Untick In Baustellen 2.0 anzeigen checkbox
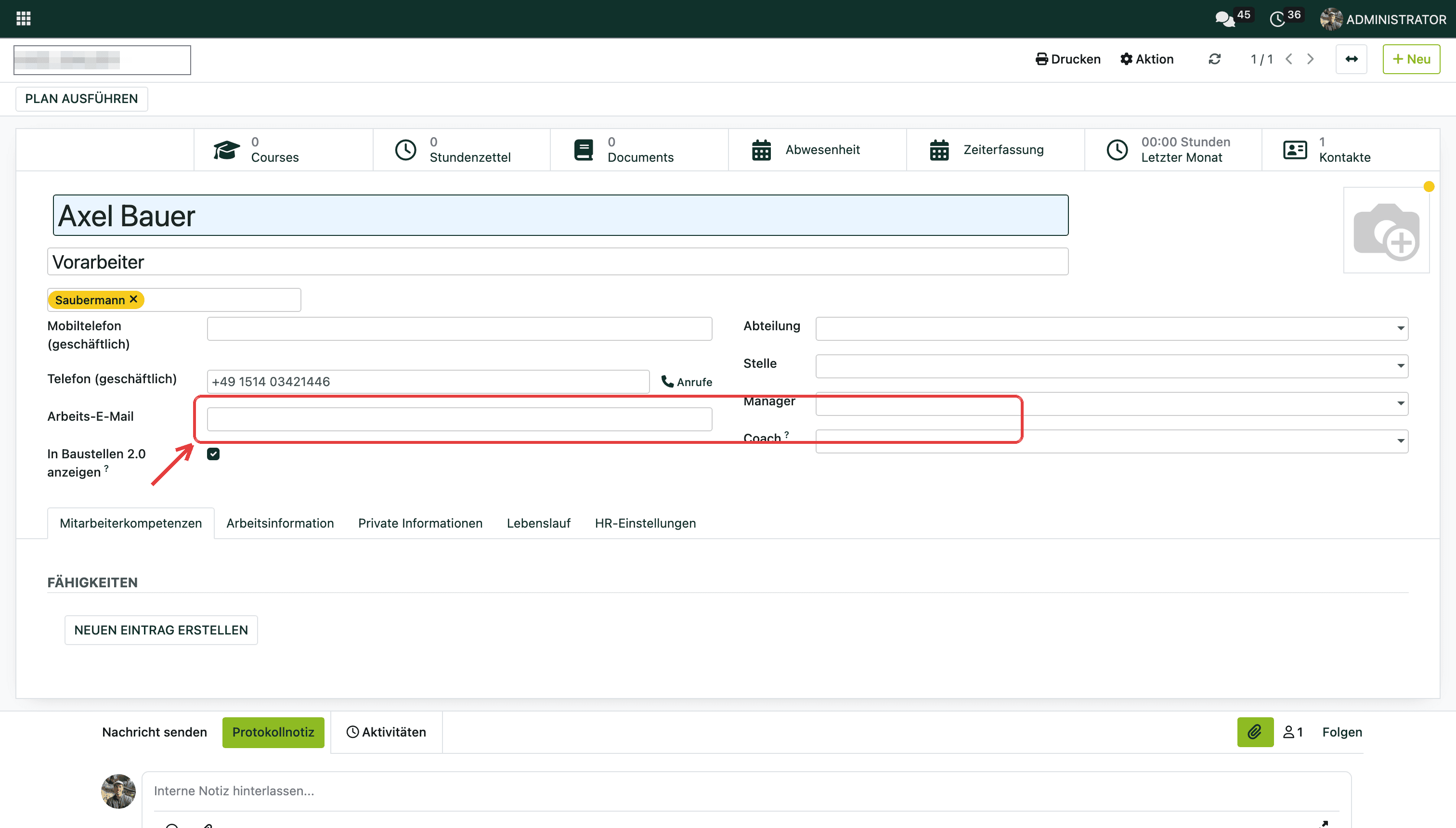 (x=213, y=454)
